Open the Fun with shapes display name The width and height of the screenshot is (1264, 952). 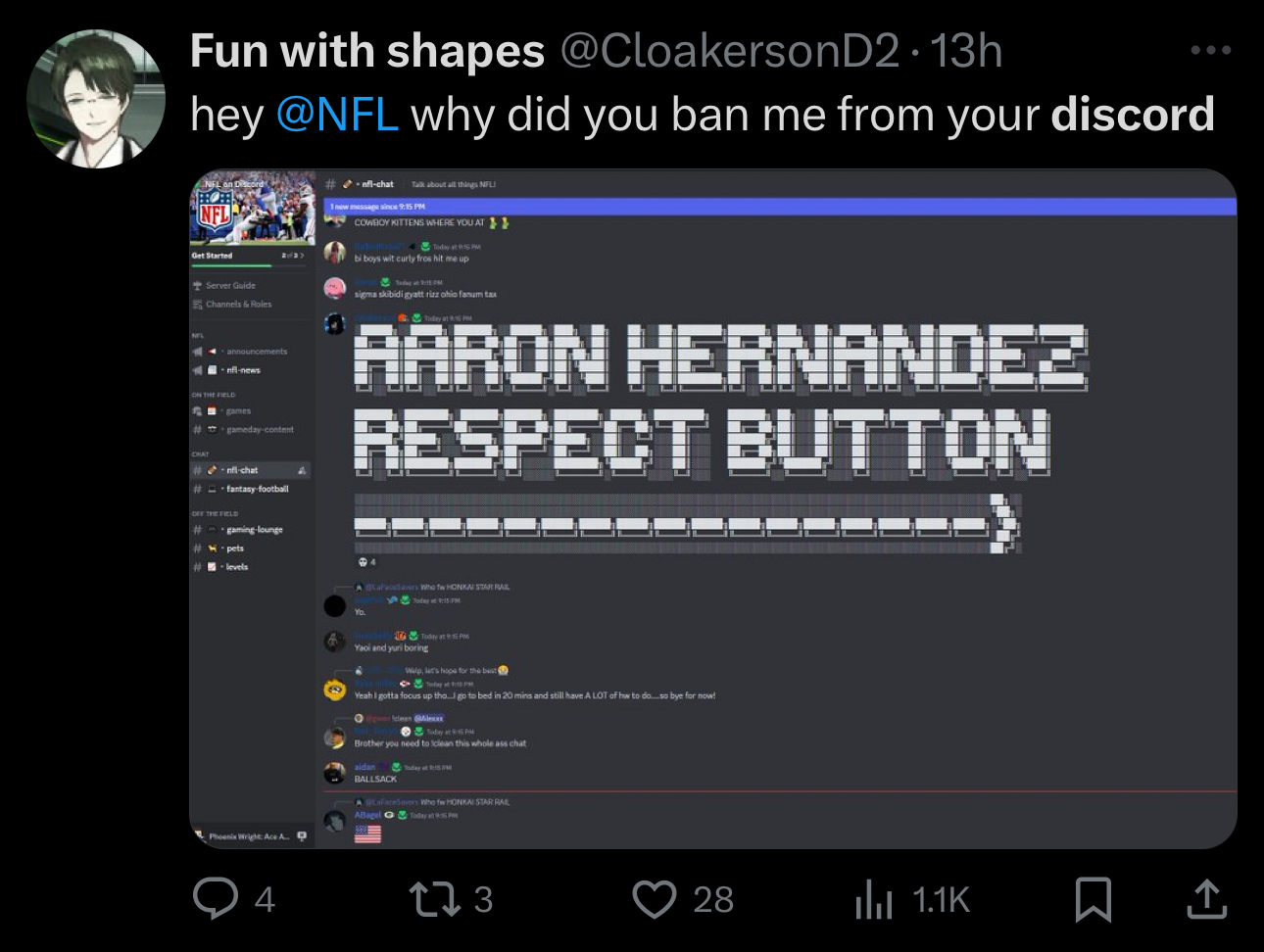[367, 51]
